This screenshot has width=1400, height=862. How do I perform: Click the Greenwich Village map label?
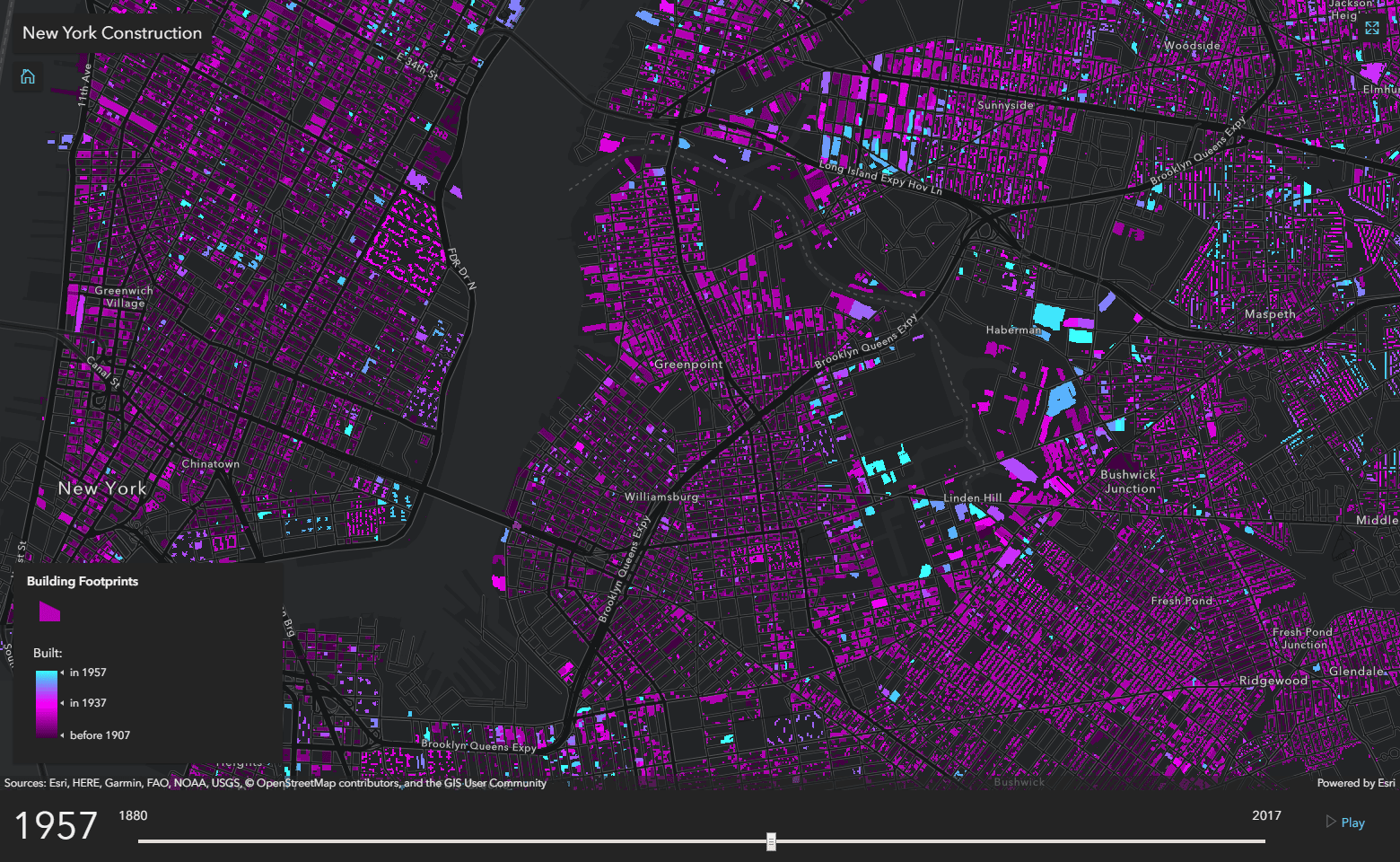click(124, 296)
